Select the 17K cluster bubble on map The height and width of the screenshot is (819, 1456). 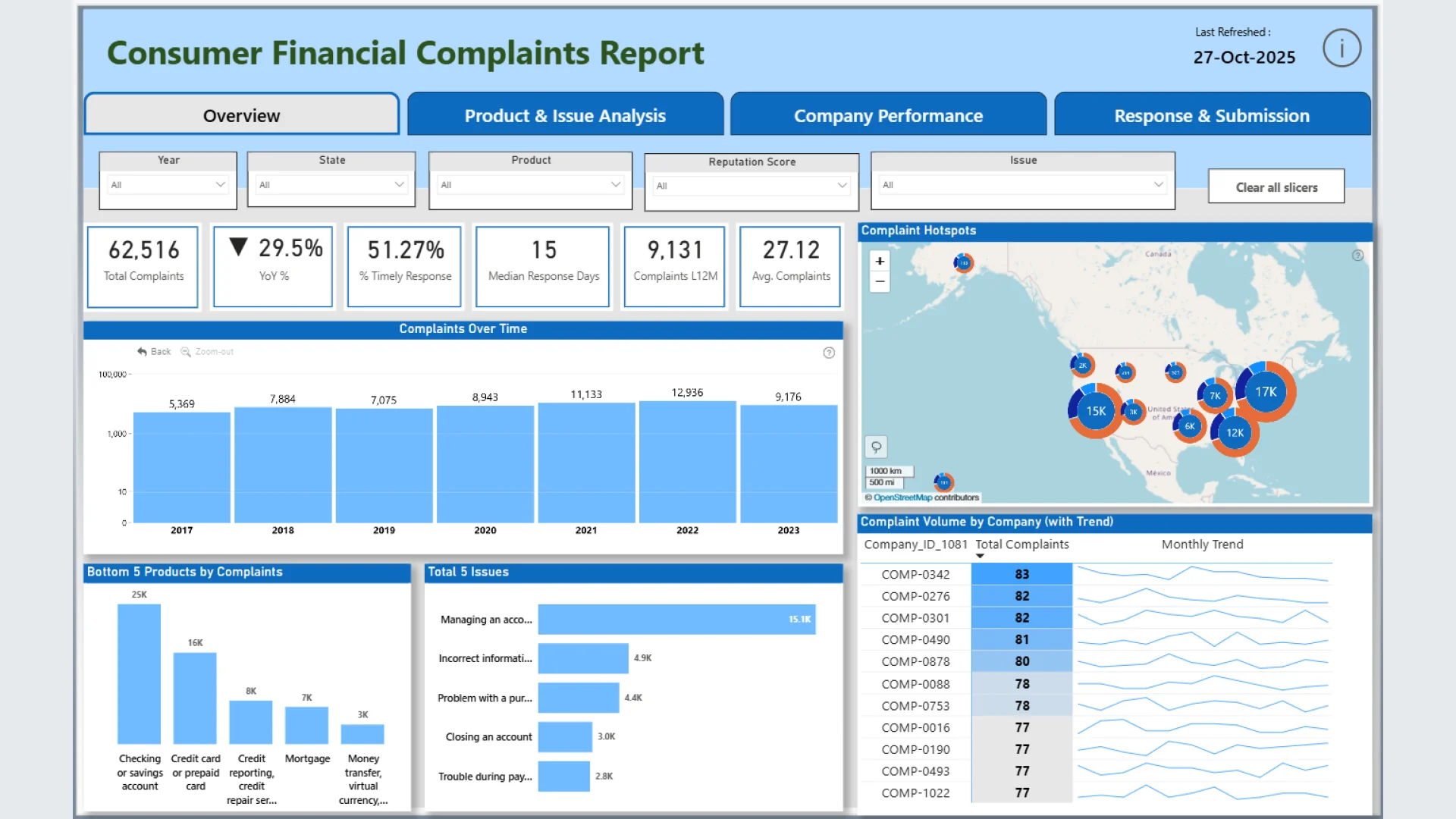tap(1266, 392)
